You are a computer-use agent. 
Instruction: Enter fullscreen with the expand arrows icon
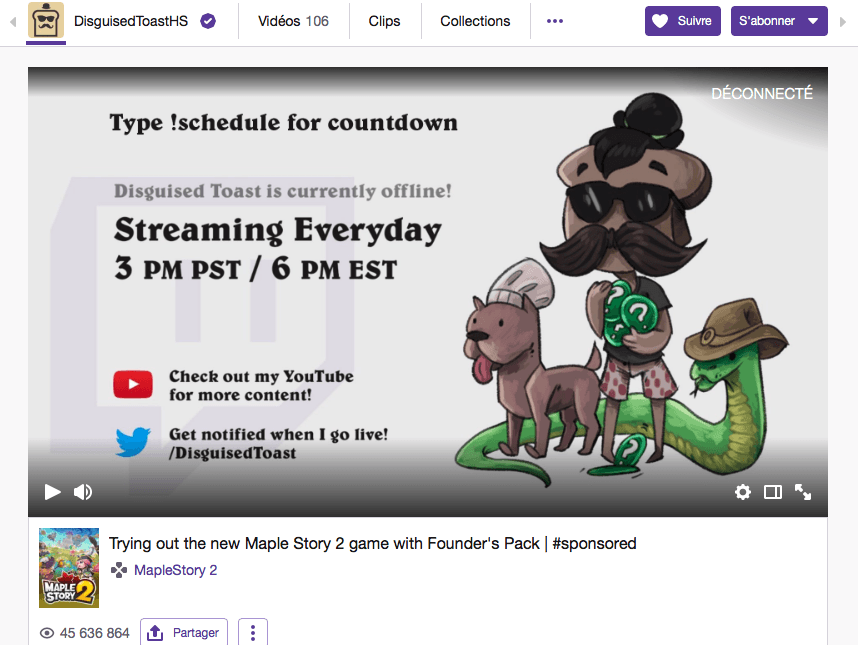(803, 492)
